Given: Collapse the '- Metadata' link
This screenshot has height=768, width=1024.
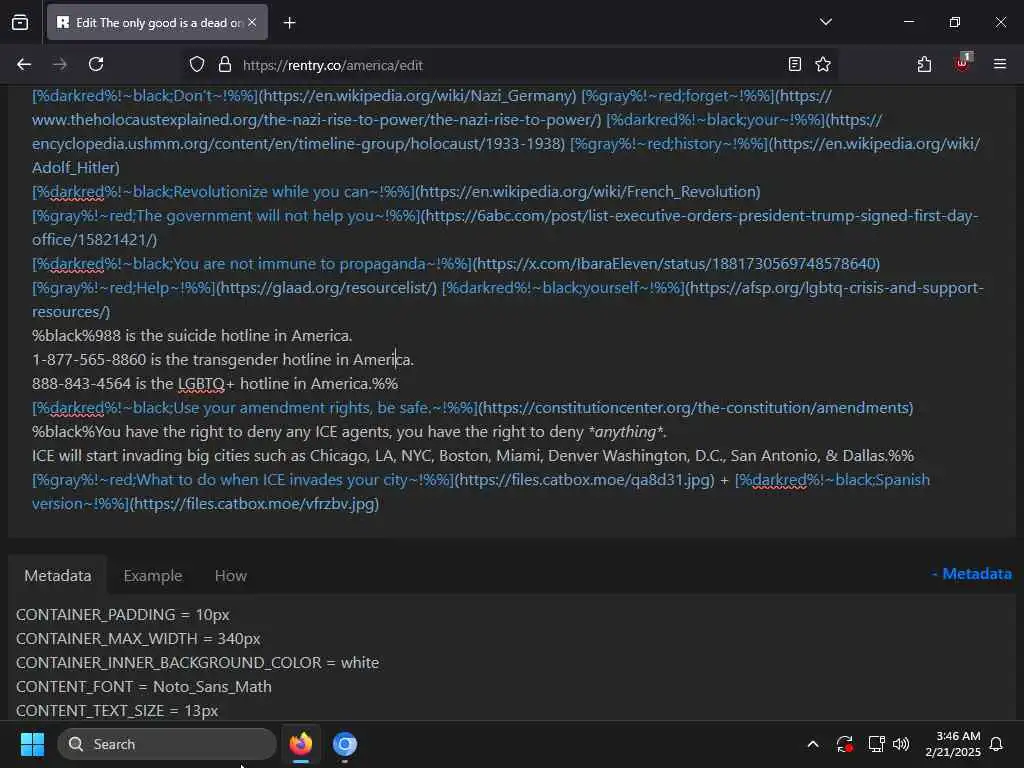Looking at the screenshot, I should (971, 573).
